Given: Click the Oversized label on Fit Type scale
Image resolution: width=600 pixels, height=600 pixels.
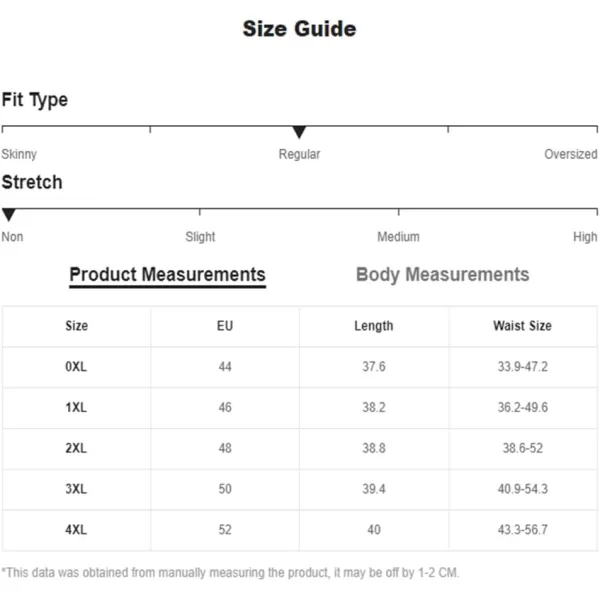Looking at the screenshot, I should (571, 154).
